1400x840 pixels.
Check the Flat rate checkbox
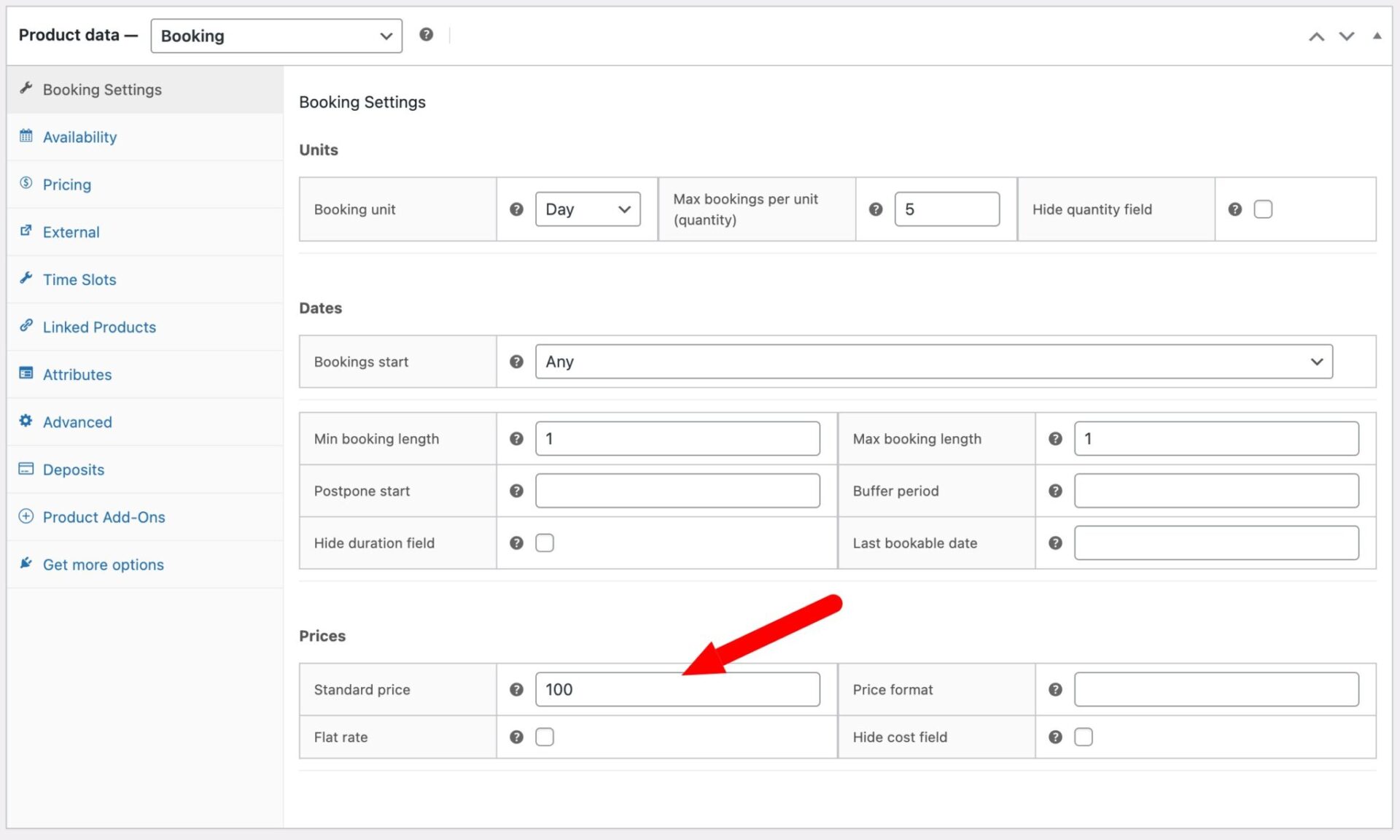pyautogui.click(x=545, y=736)
